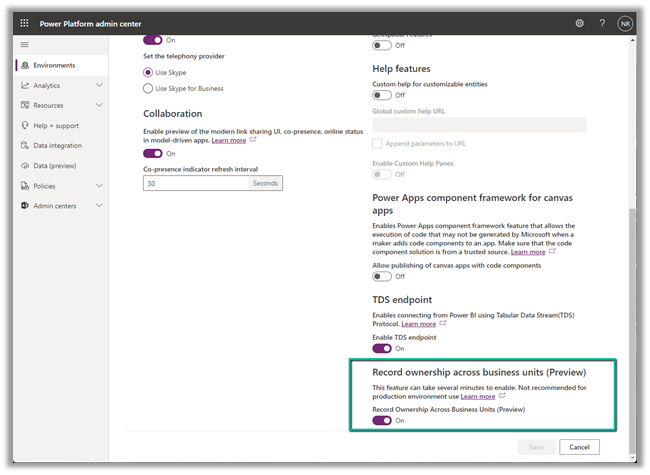Click the help question mark icon

tap(602, 22)
